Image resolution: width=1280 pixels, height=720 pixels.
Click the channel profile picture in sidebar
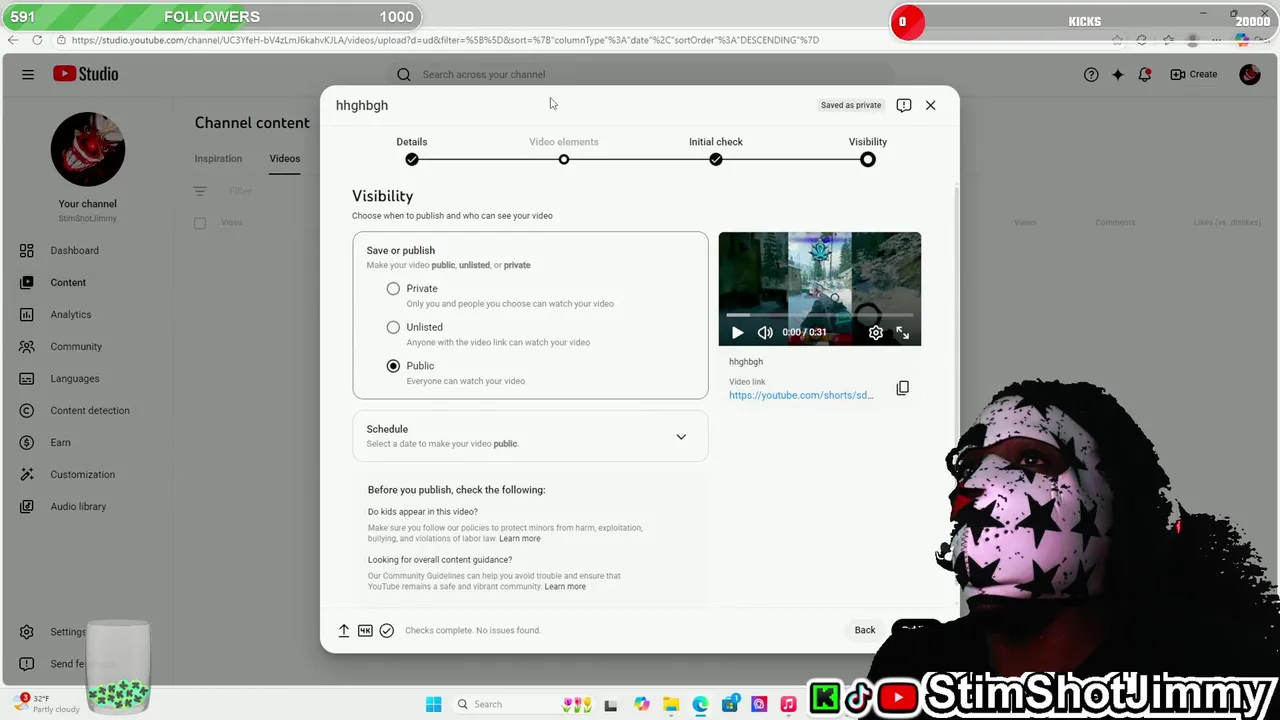(88, 149)
